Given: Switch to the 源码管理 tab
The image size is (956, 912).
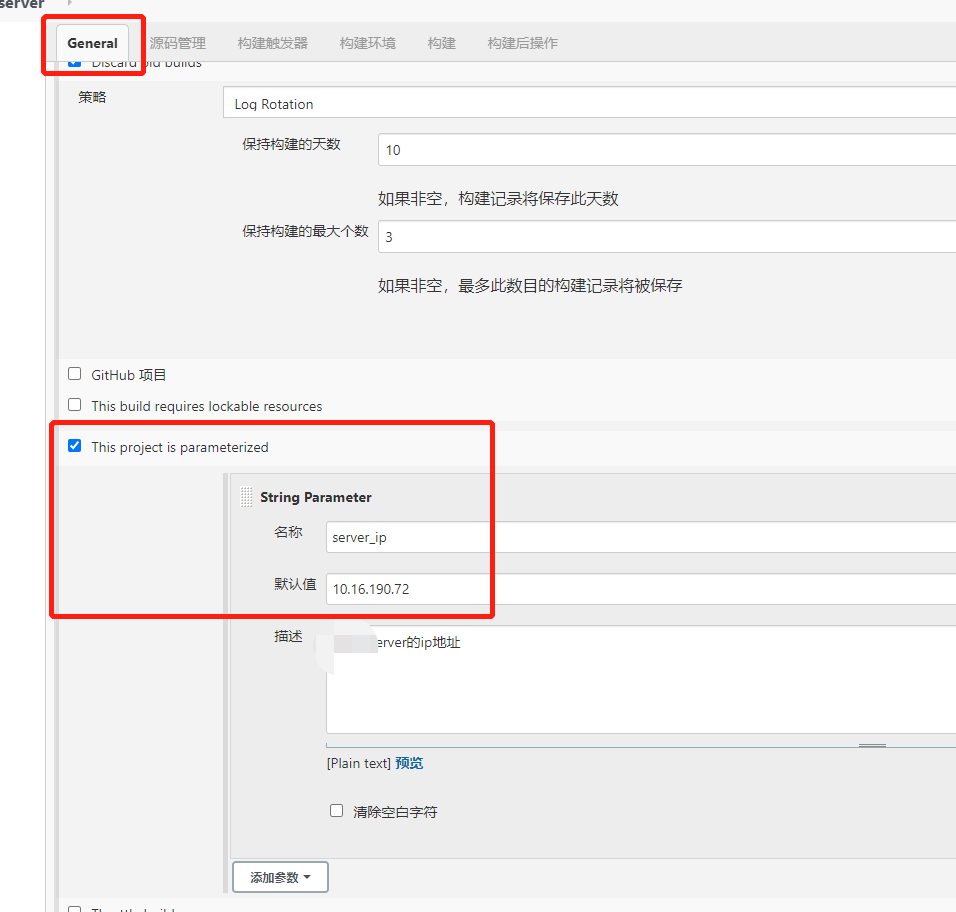Looking at the screenshot, I should pos(177,43).
